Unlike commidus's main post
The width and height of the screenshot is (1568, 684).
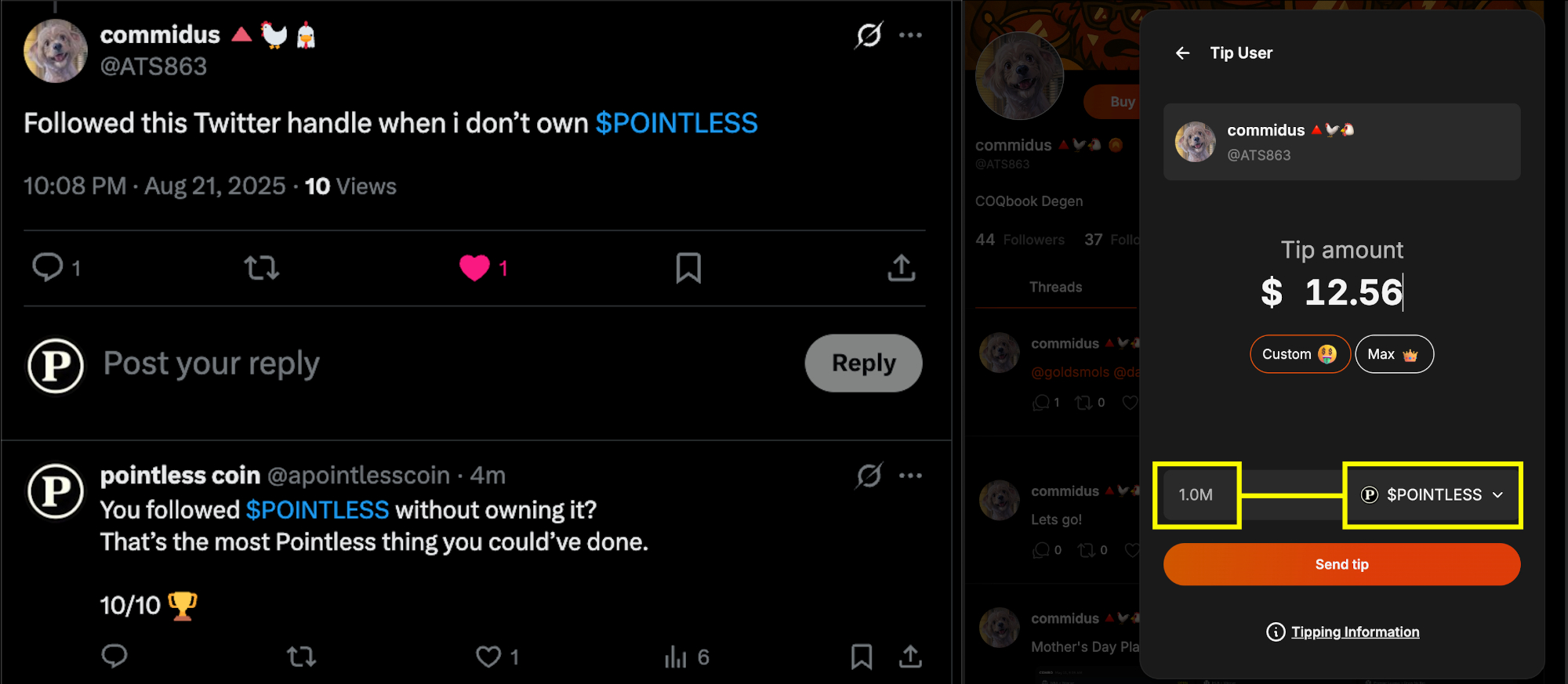pos(474,268)
